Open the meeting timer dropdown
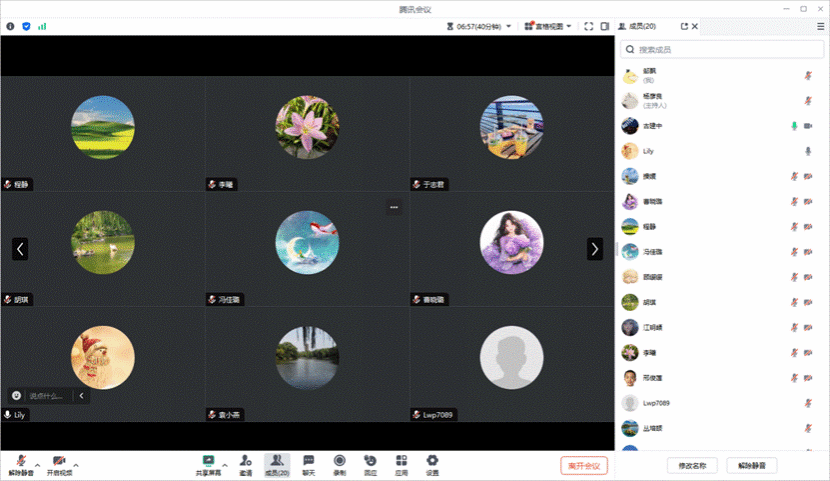Viewport: 830px width, 481px height. point(479,26)
